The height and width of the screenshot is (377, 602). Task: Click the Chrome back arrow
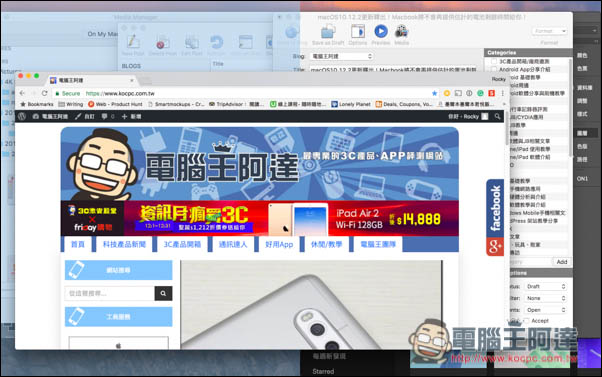(22, 93)
